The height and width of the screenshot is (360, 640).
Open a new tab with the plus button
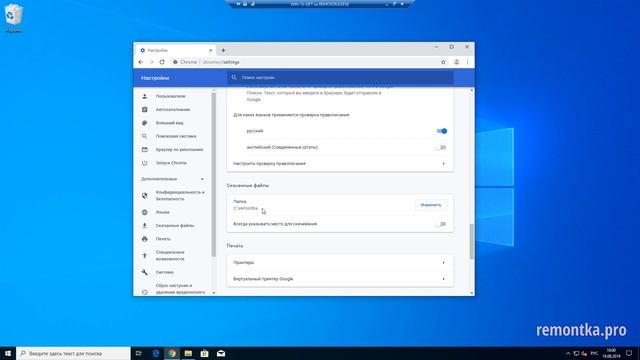coord(223,50)
